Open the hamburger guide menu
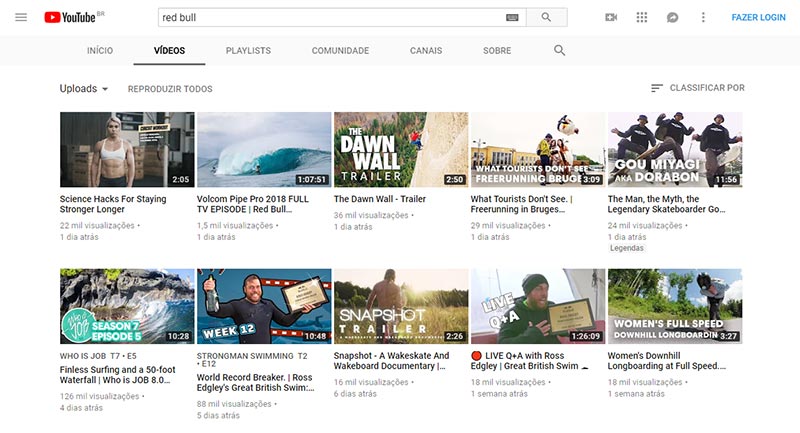800x433 pixels. coord(21,17)
